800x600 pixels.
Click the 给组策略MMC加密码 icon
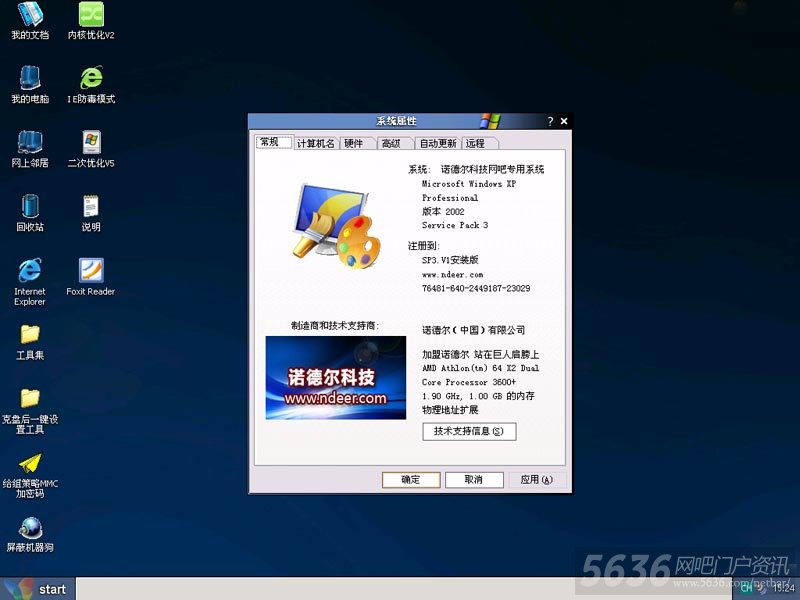click(30, 476)
